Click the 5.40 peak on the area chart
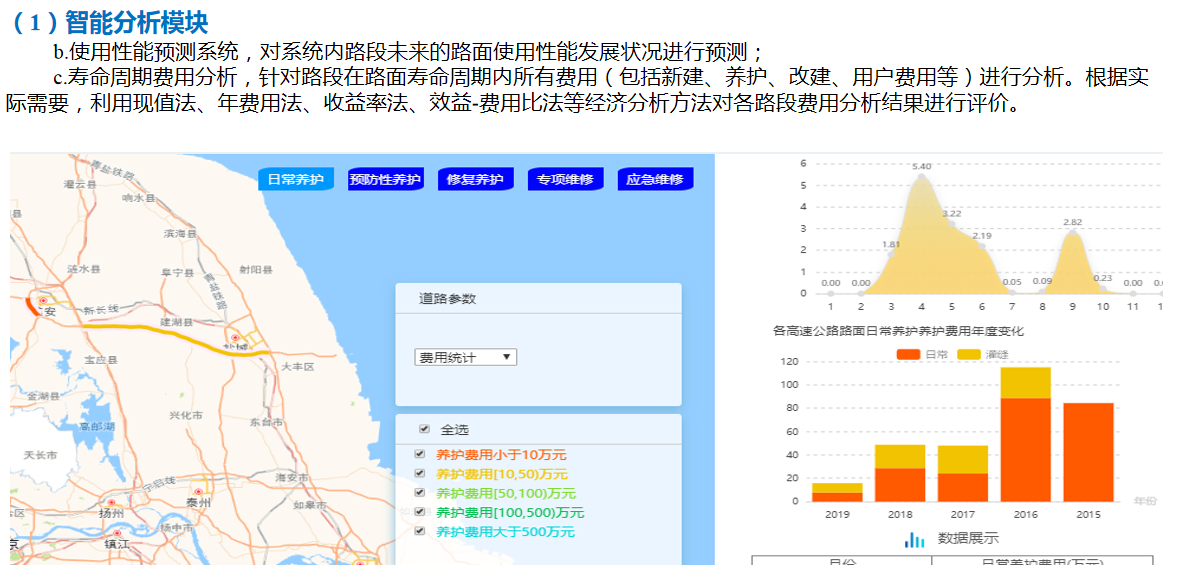Viewport: 1183px width, 581px height. [921, 176]
